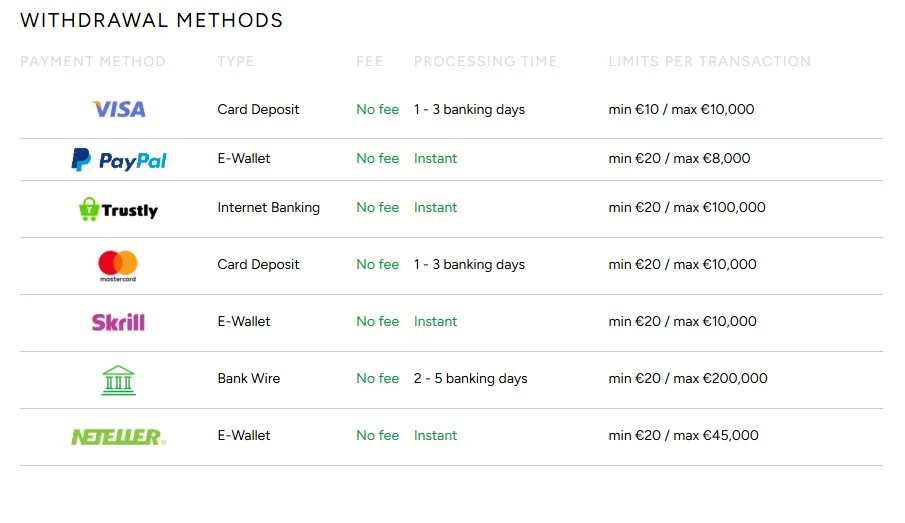The image size is (905, 523).
Task: Click the Fee column header
Action: coord(369,61)
